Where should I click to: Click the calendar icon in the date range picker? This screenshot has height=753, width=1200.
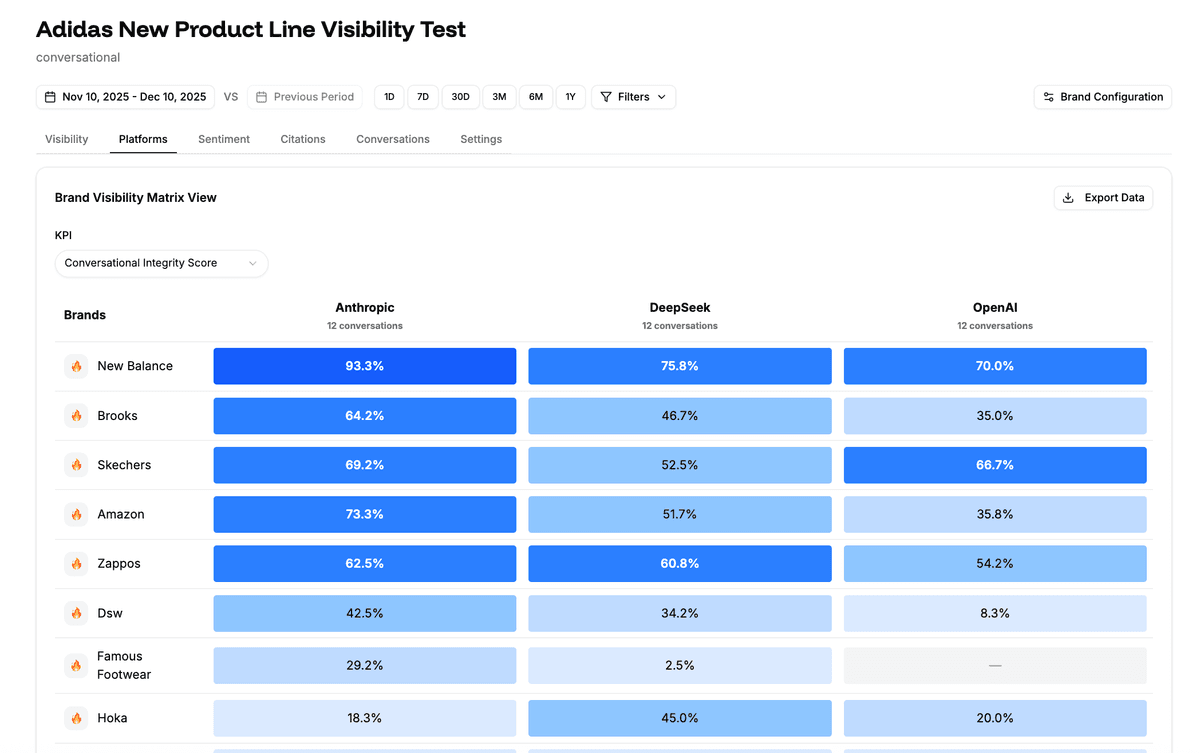click(50, 96)
